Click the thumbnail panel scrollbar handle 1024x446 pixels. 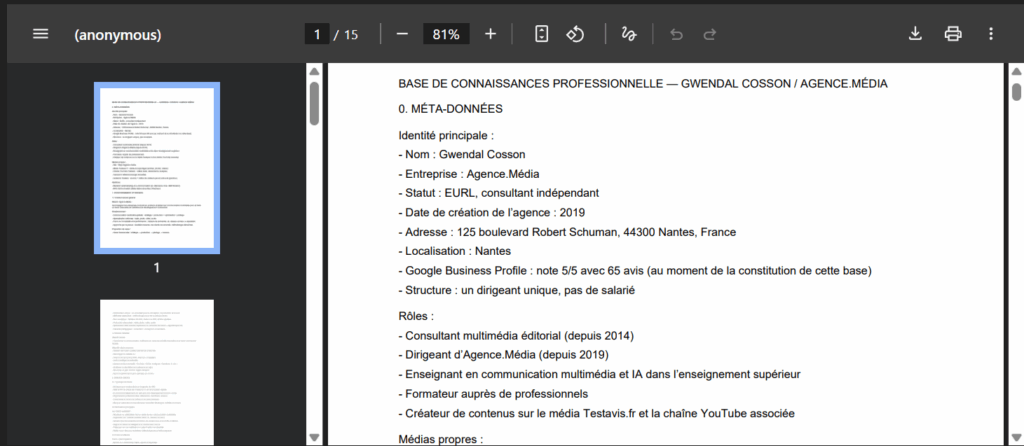point(314,103)
